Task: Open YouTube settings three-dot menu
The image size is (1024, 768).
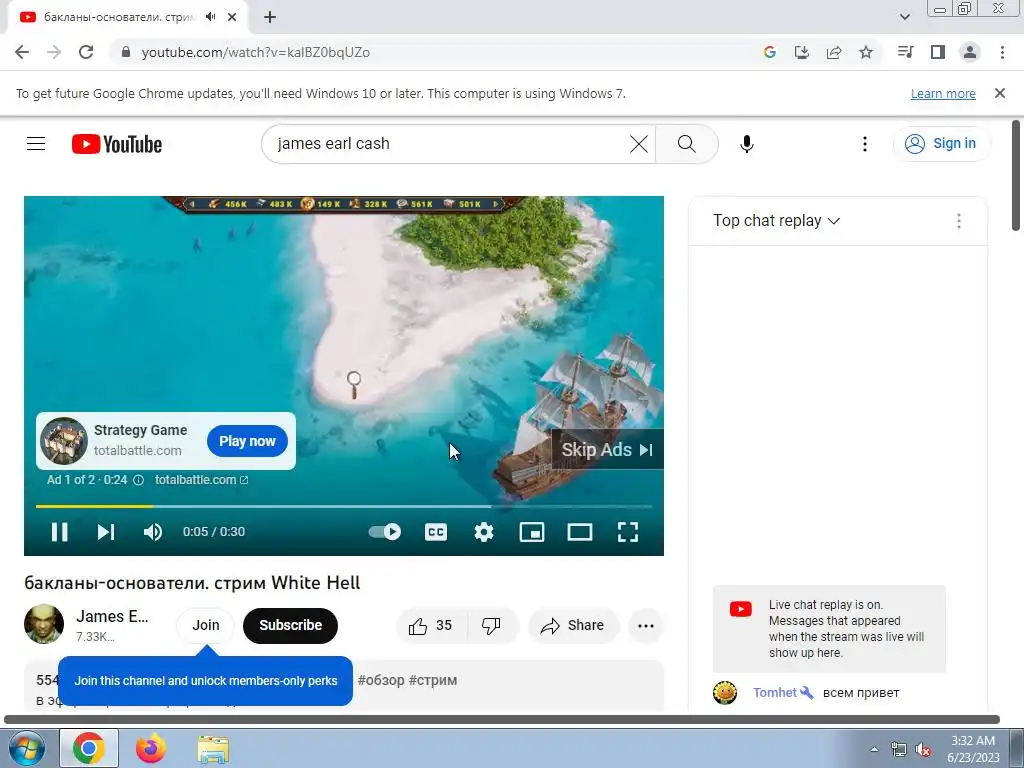Action: (865, 144)
